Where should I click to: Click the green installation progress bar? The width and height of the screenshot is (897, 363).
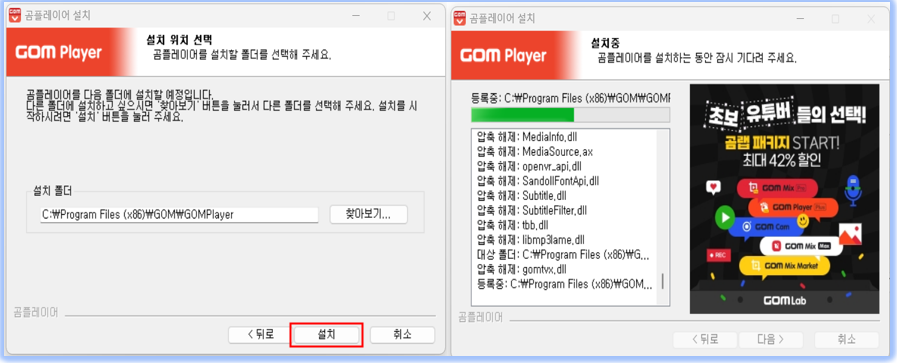(570, 114)
